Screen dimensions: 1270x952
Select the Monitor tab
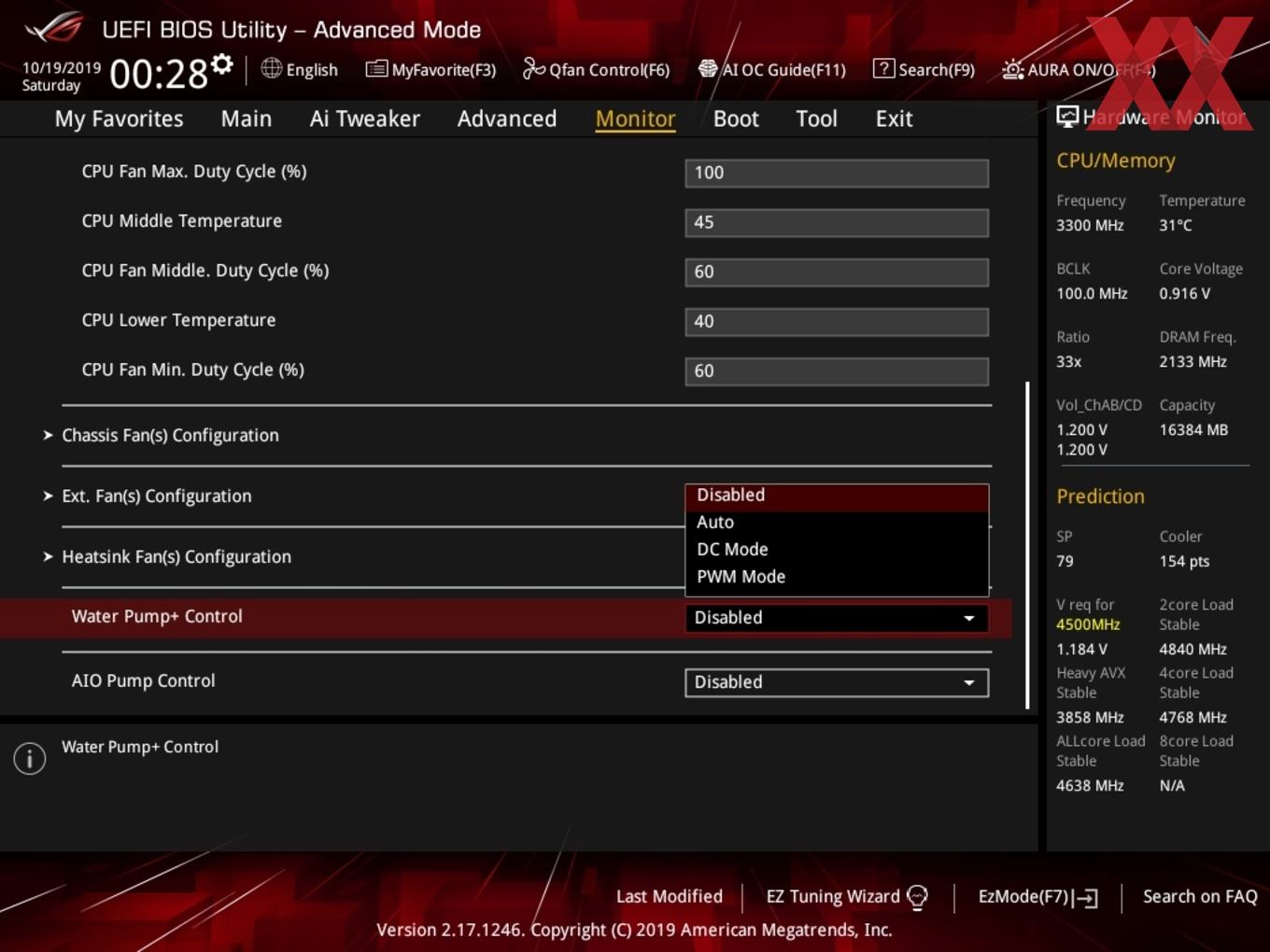coord(636,119)
